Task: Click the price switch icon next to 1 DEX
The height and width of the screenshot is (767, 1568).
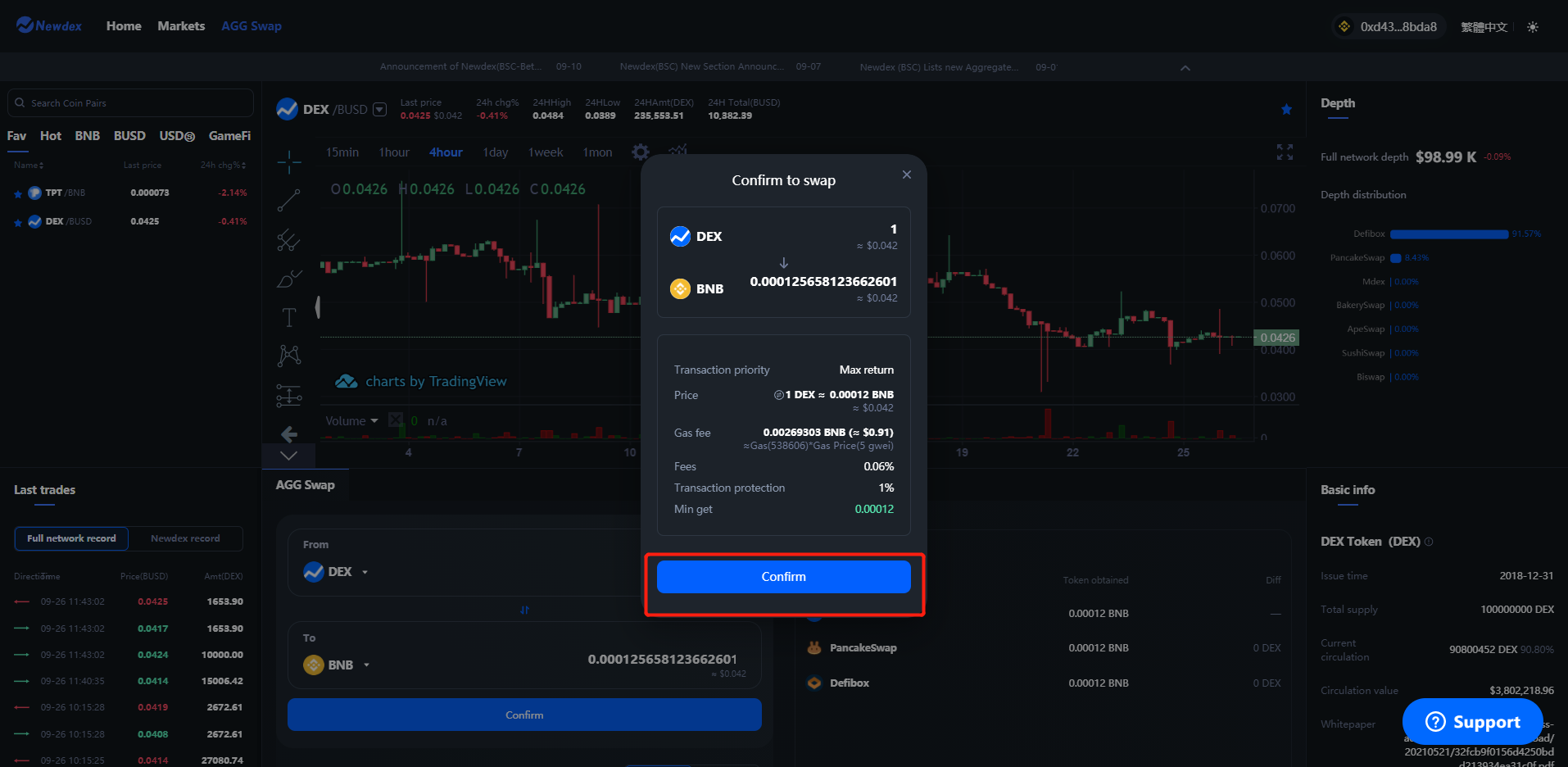Action: point(778,395)
